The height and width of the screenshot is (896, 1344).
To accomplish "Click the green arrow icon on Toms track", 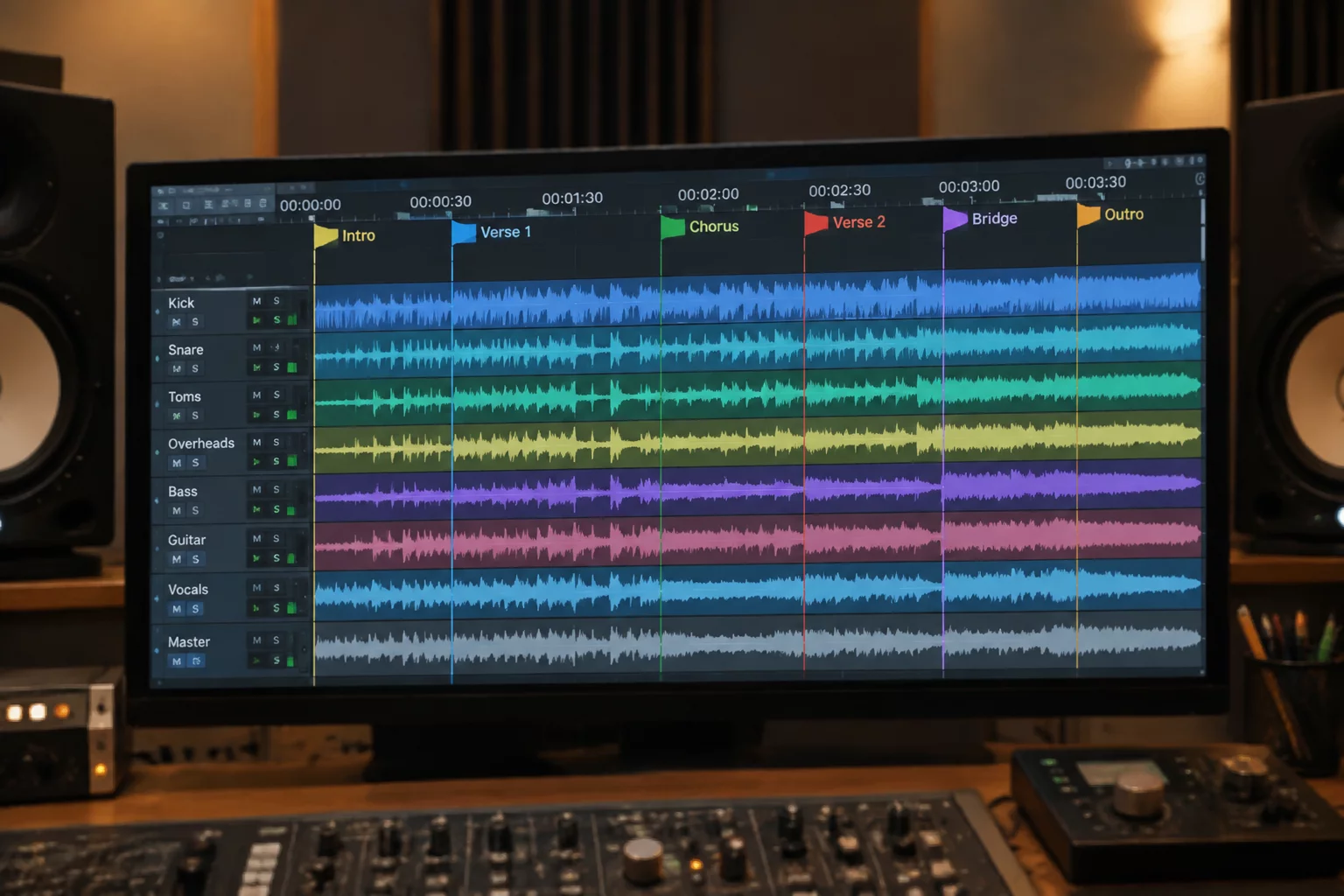I will pyautogui.click(x=256, y=415).
